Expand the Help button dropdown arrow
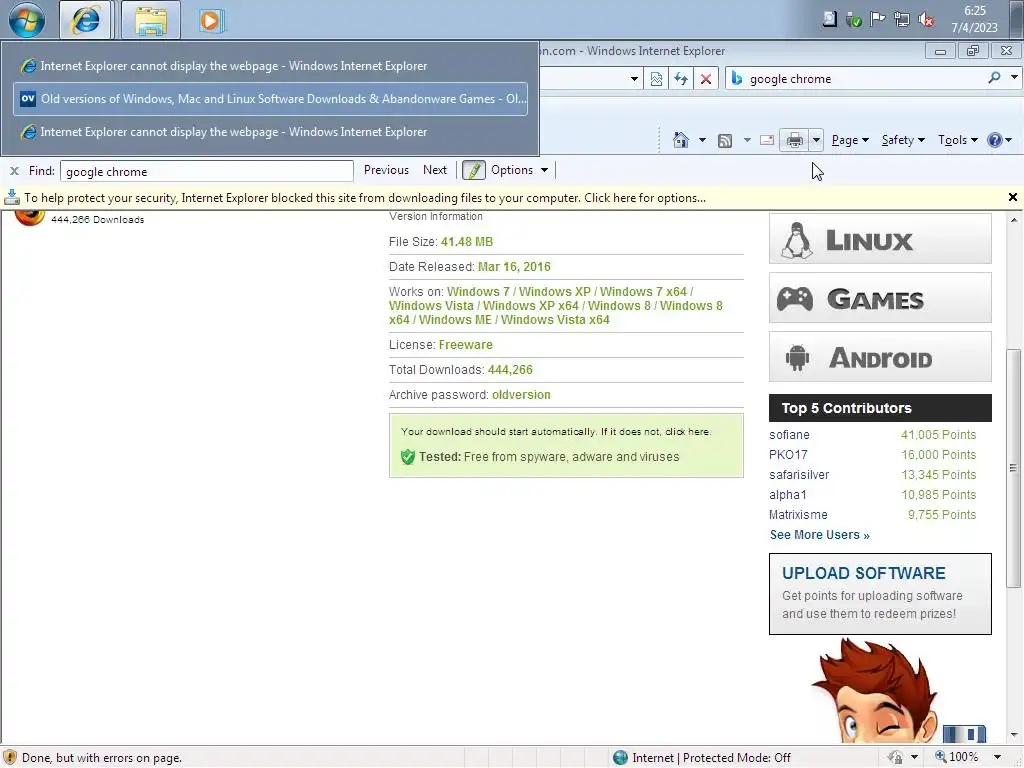1024x768 pixels. [x=1008, y=140]
